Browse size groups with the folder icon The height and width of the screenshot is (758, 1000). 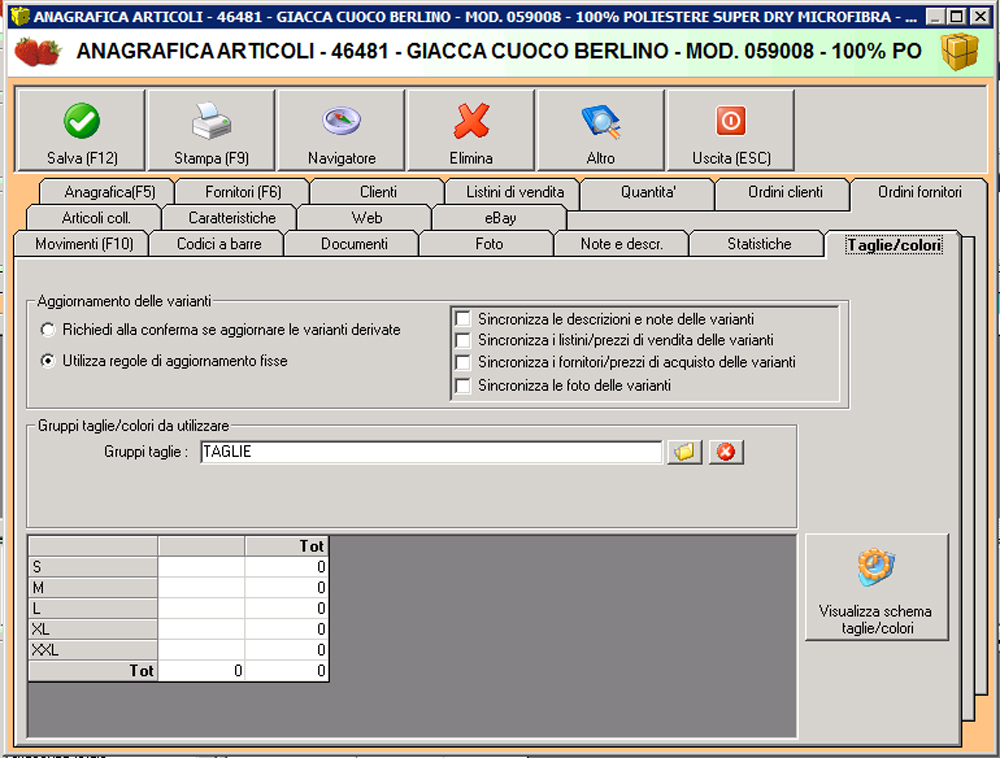click(x=684, y=452)
